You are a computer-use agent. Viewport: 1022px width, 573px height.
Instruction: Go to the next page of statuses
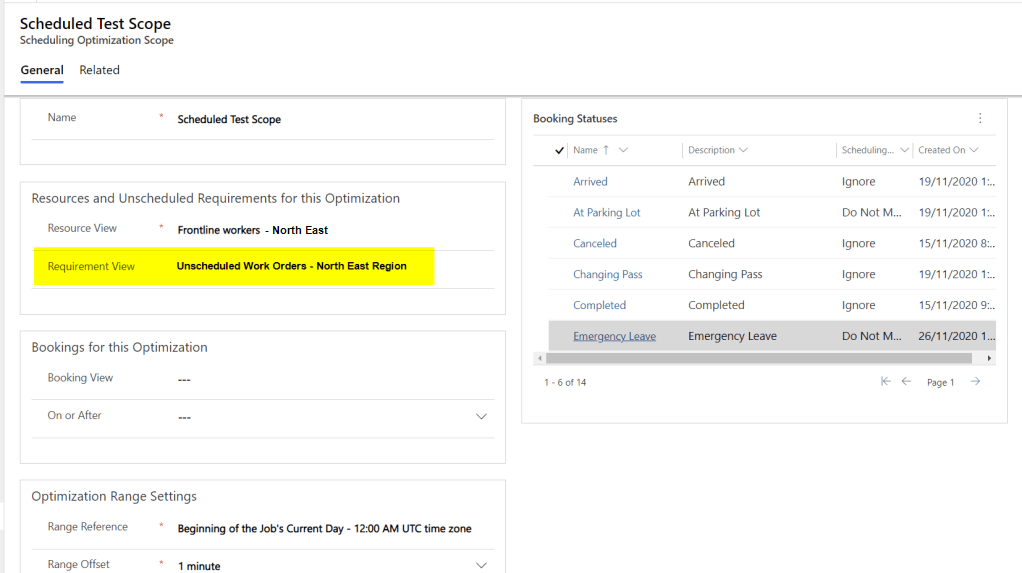[975, 381]
